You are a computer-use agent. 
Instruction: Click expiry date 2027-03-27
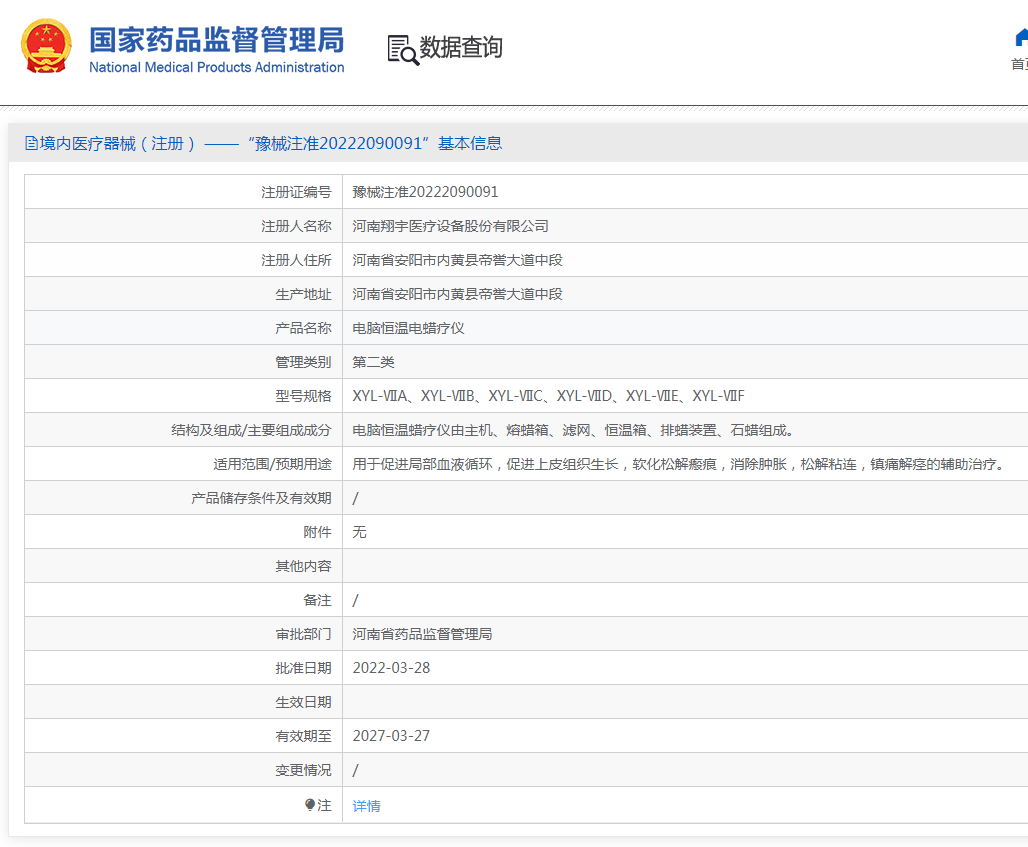pos(391,736)
